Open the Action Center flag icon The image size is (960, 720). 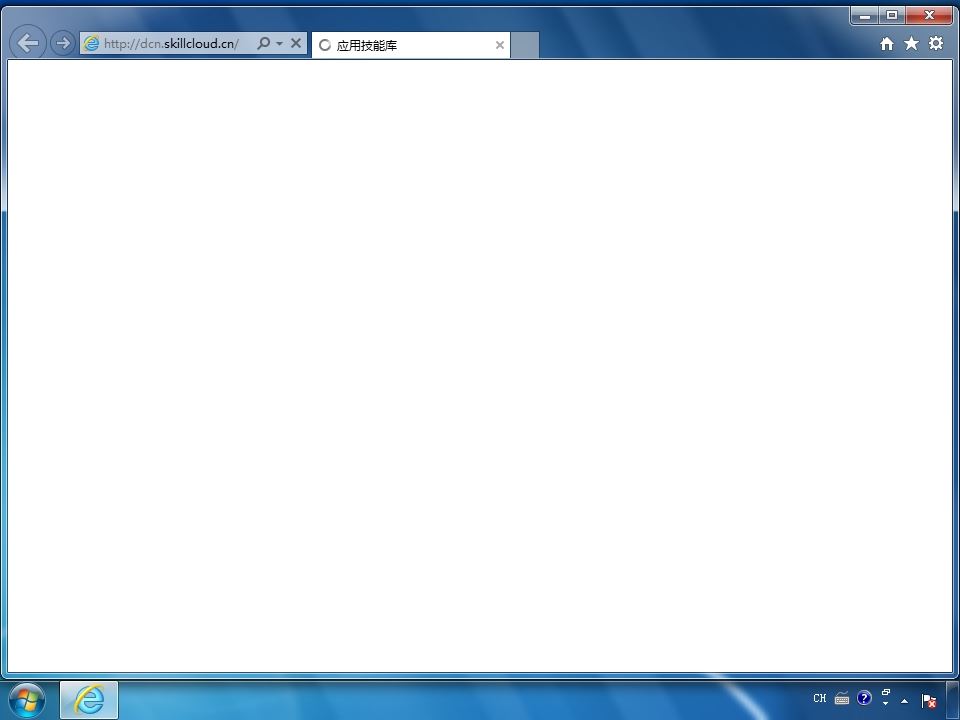pyautogui.click(x=929, y=700)
